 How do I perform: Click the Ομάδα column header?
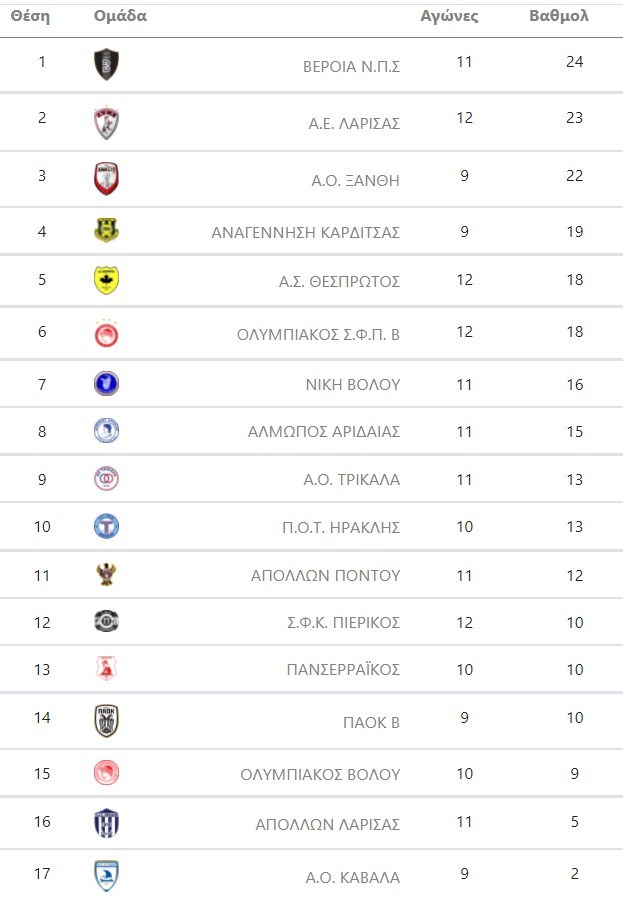120,16
